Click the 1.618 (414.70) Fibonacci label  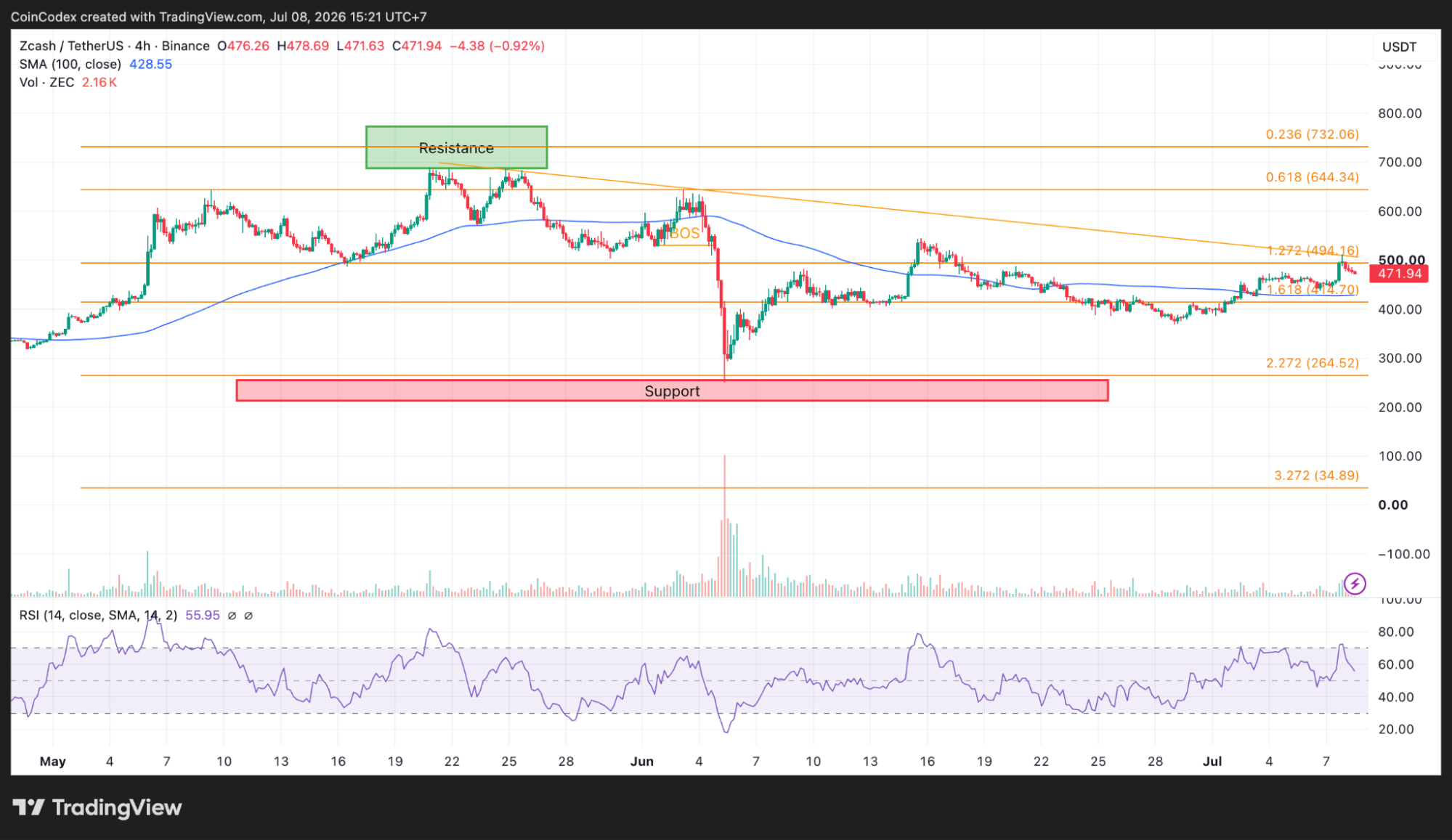[x=1313, y=290]
